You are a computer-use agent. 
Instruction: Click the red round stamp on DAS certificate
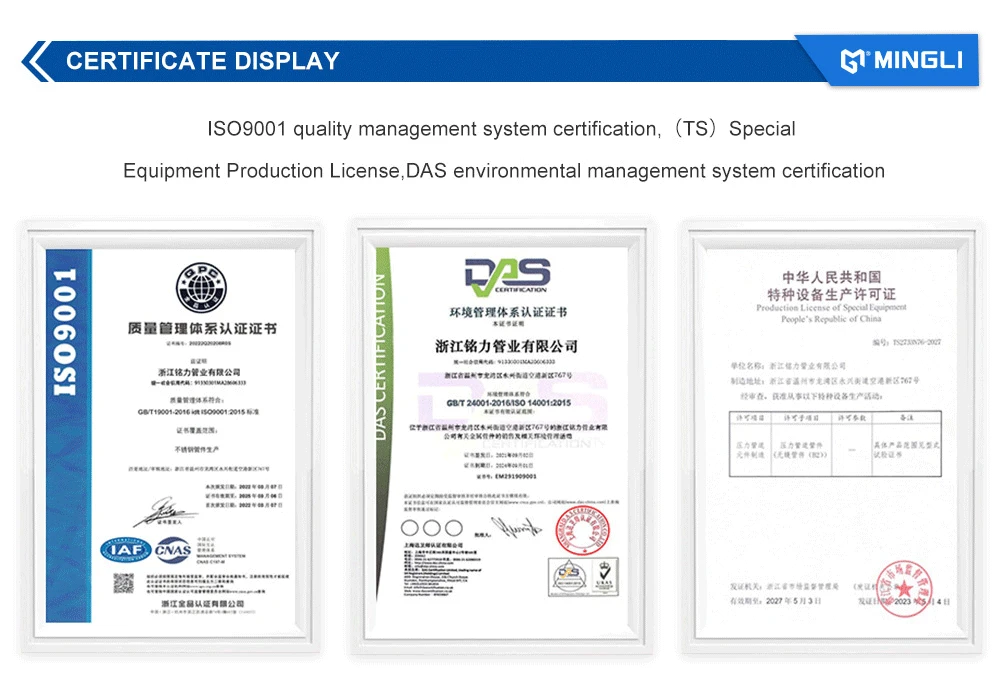pos(582,531)
